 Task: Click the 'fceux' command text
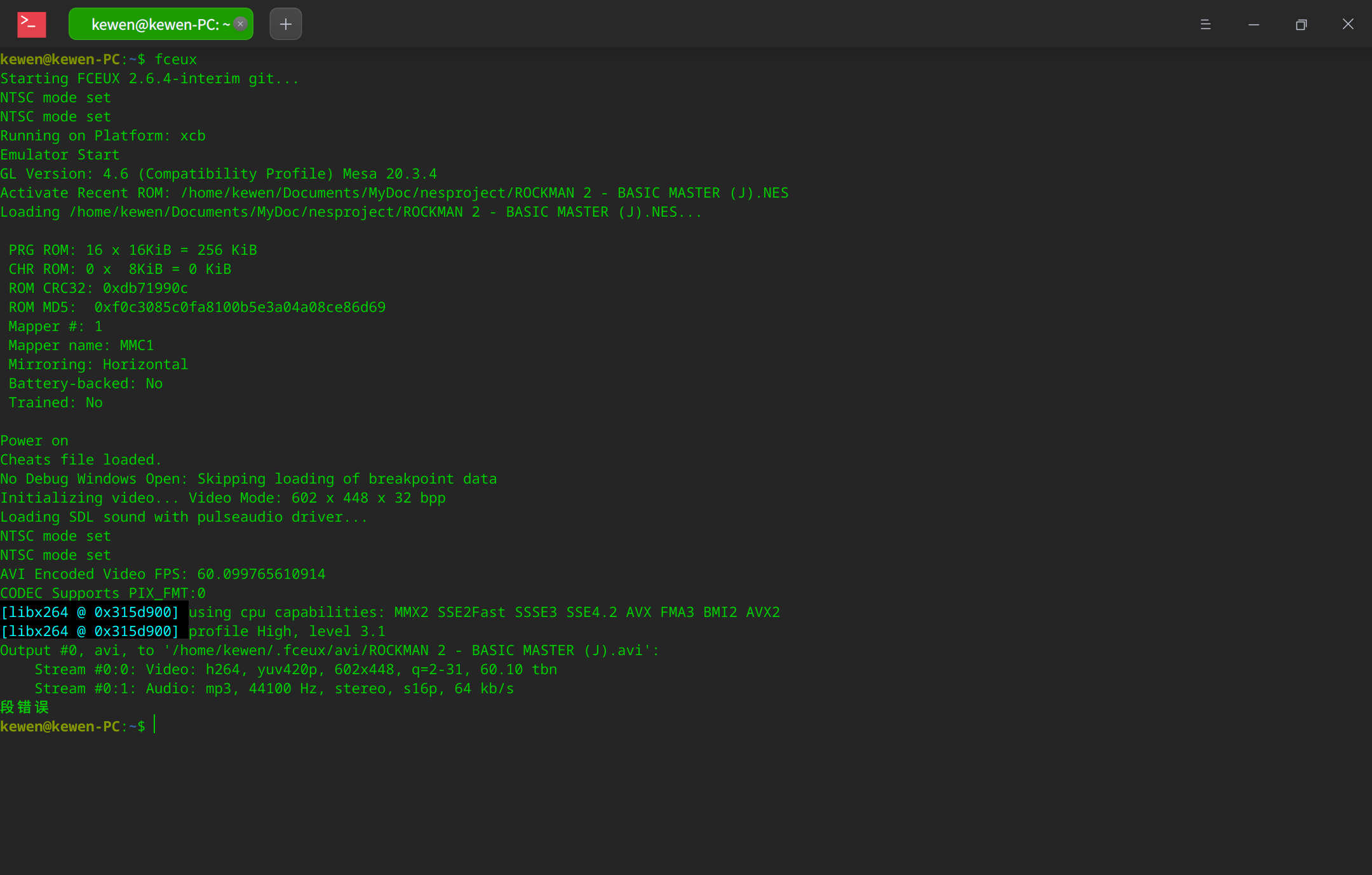pyautogui.click(x=176, y=59)
